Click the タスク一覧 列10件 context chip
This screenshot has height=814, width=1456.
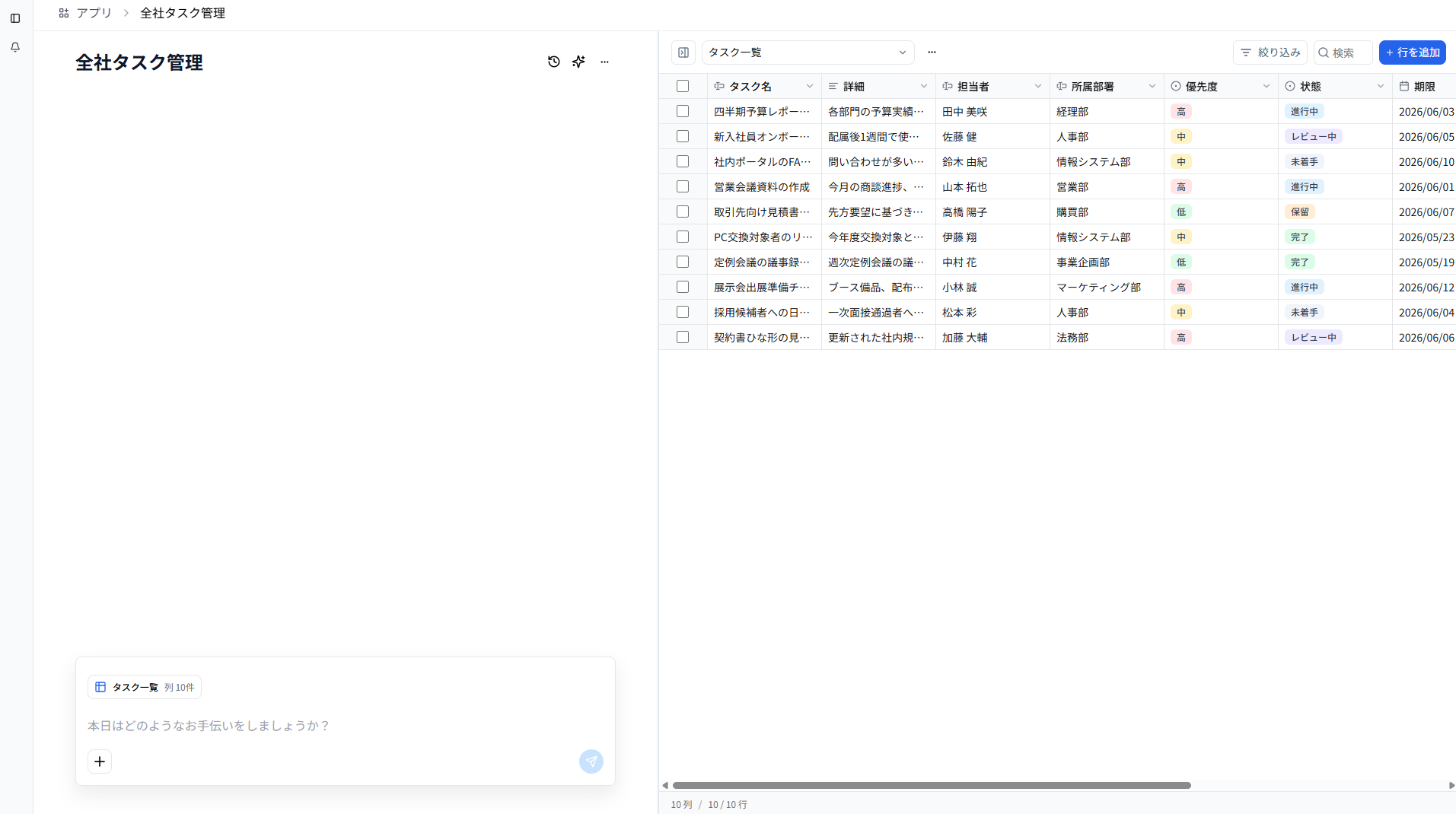(x=145, y=687)
